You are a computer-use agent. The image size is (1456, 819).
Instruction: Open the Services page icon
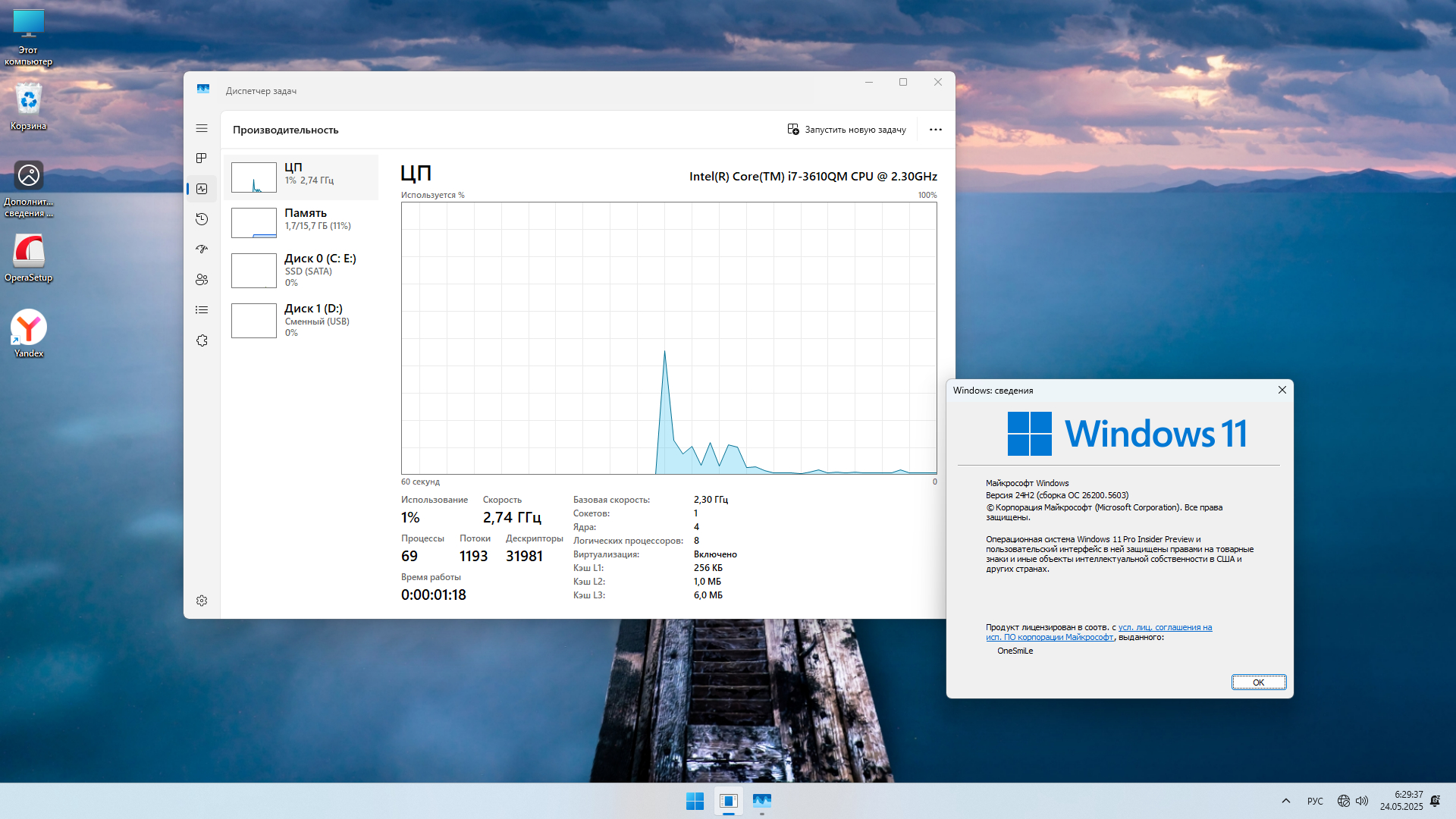tap(202, 340)
